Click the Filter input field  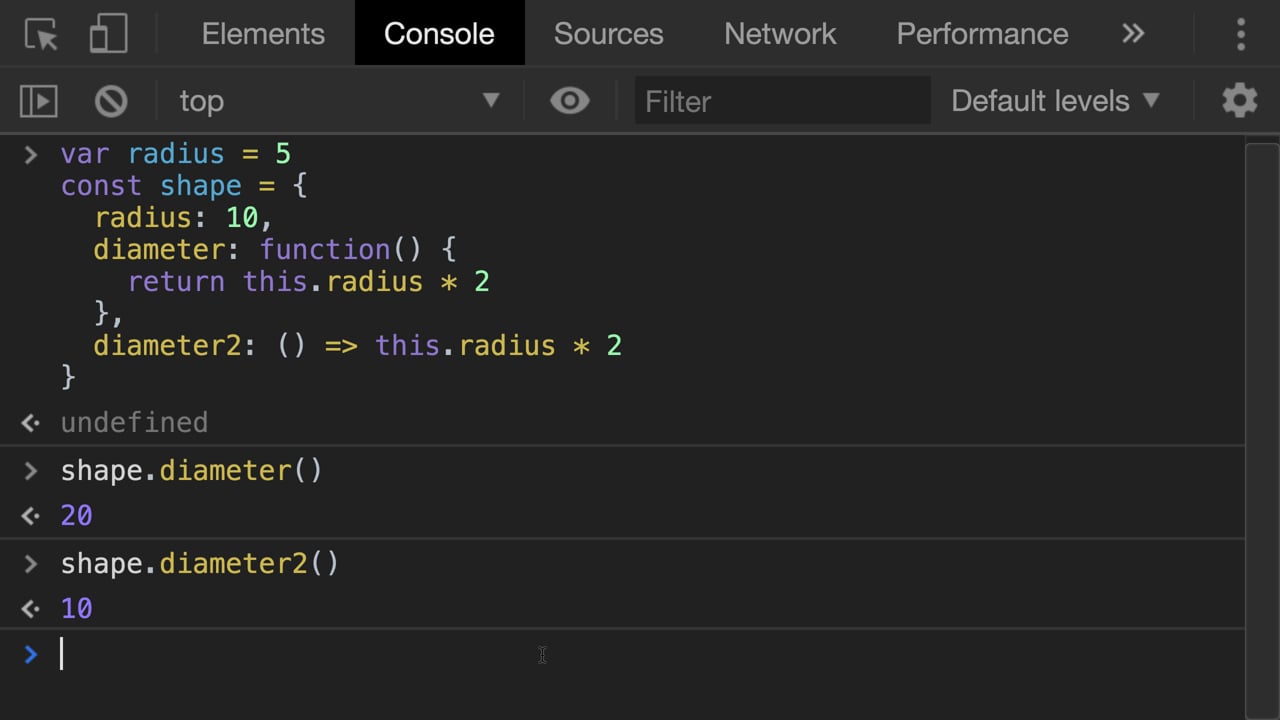pyautogui.click(x=782, y=101)
